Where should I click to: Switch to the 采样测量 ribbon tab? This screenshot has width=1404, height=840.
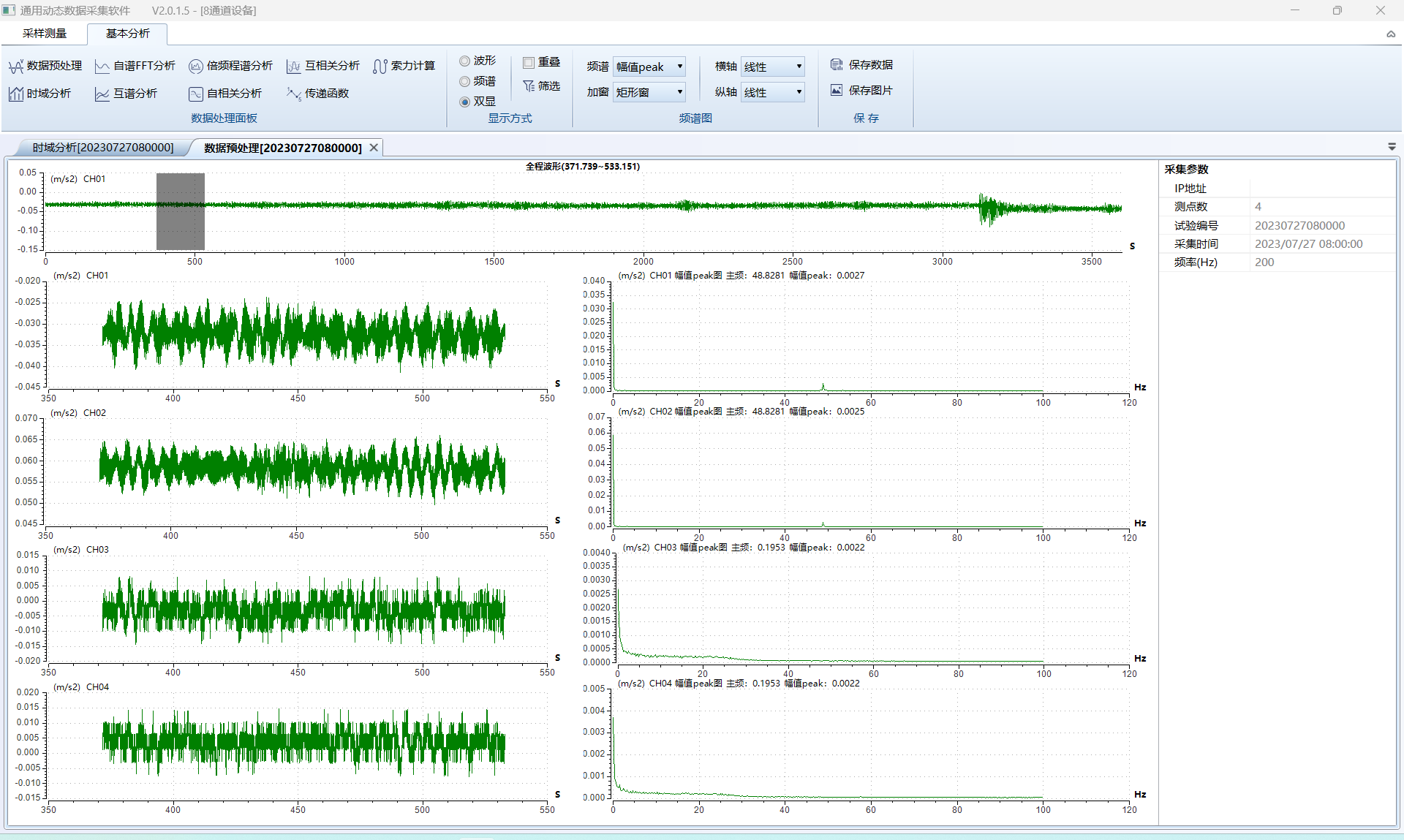[45, 34]
